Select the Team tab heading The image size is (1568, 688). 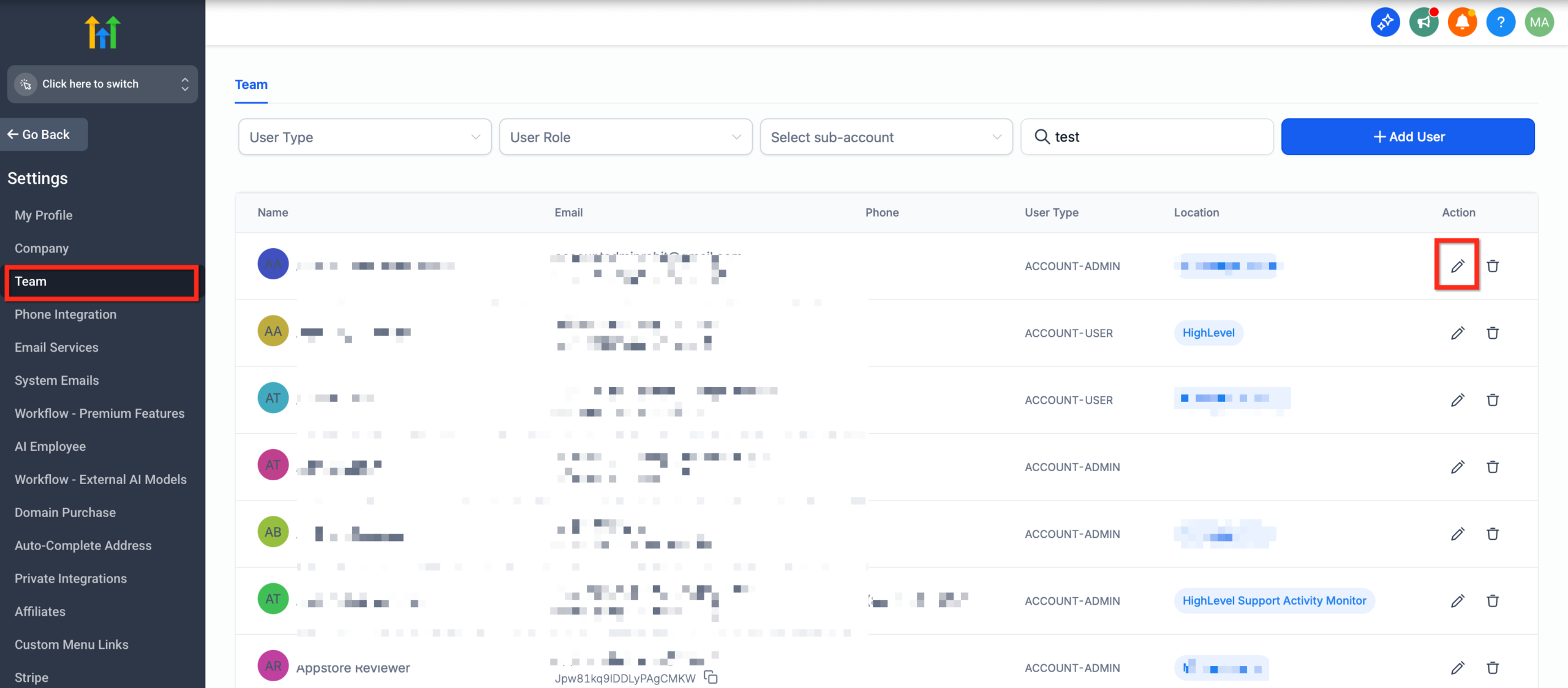point(251,85)
